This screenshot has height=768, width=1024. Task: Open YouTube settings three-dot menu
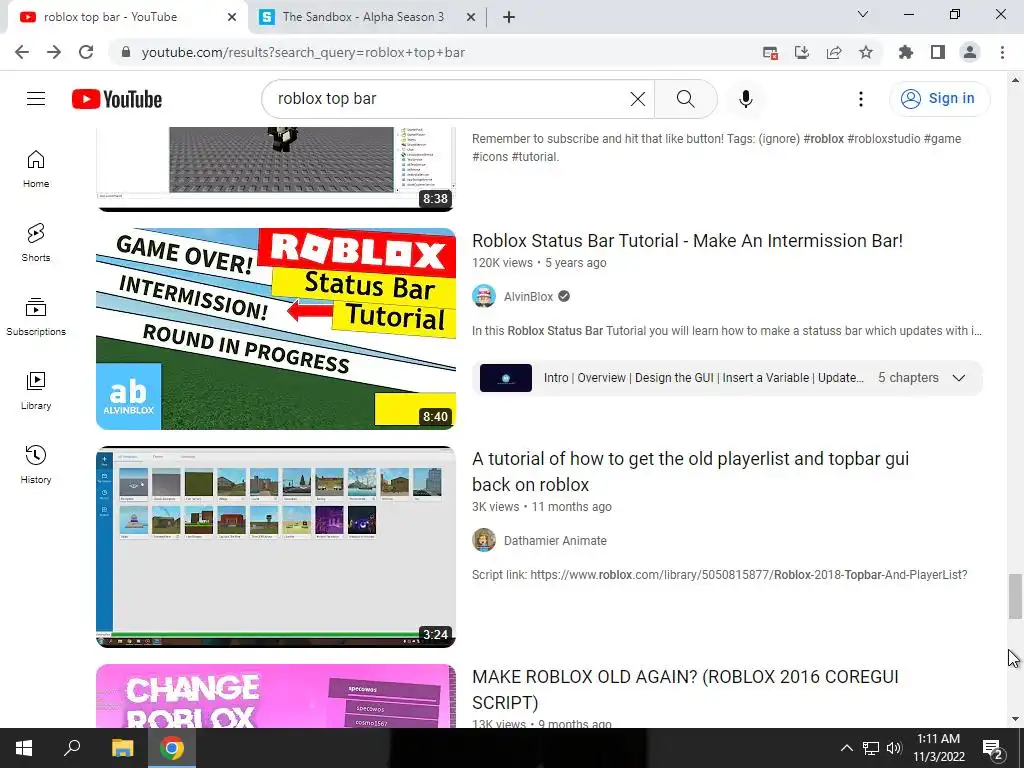(861, 99)
